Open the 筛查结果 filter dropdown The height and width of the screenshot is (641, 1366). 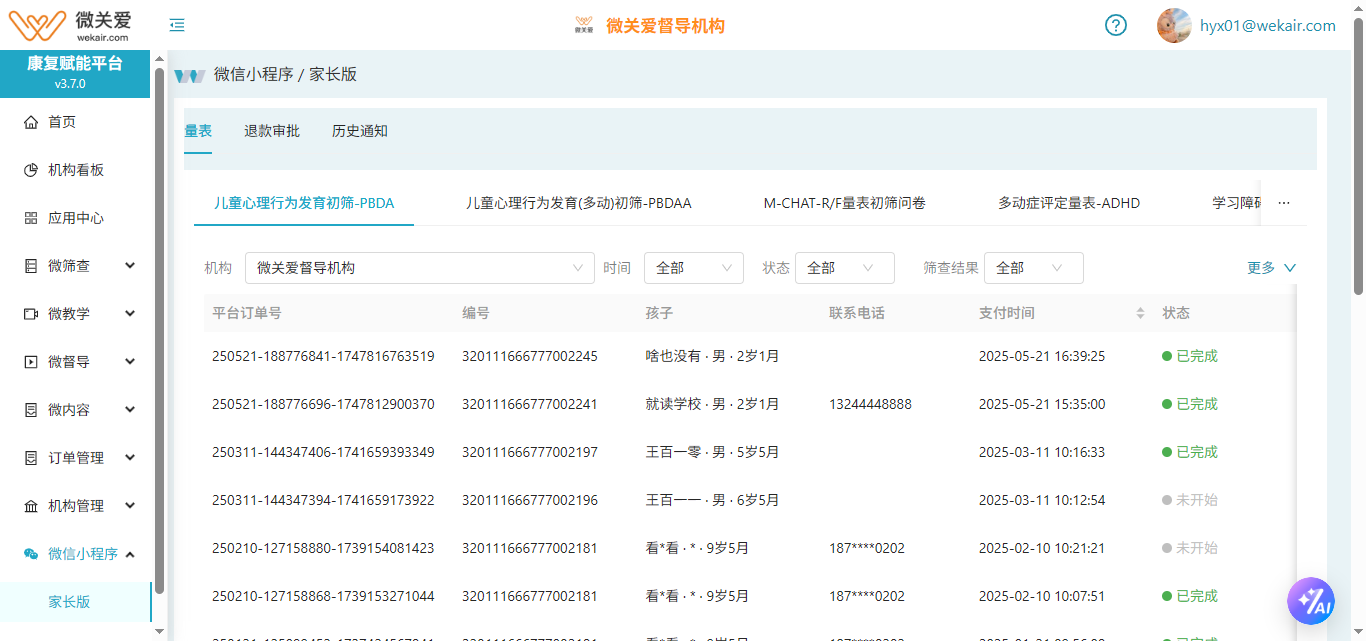pyautogui.click(x=1033, y=268)
